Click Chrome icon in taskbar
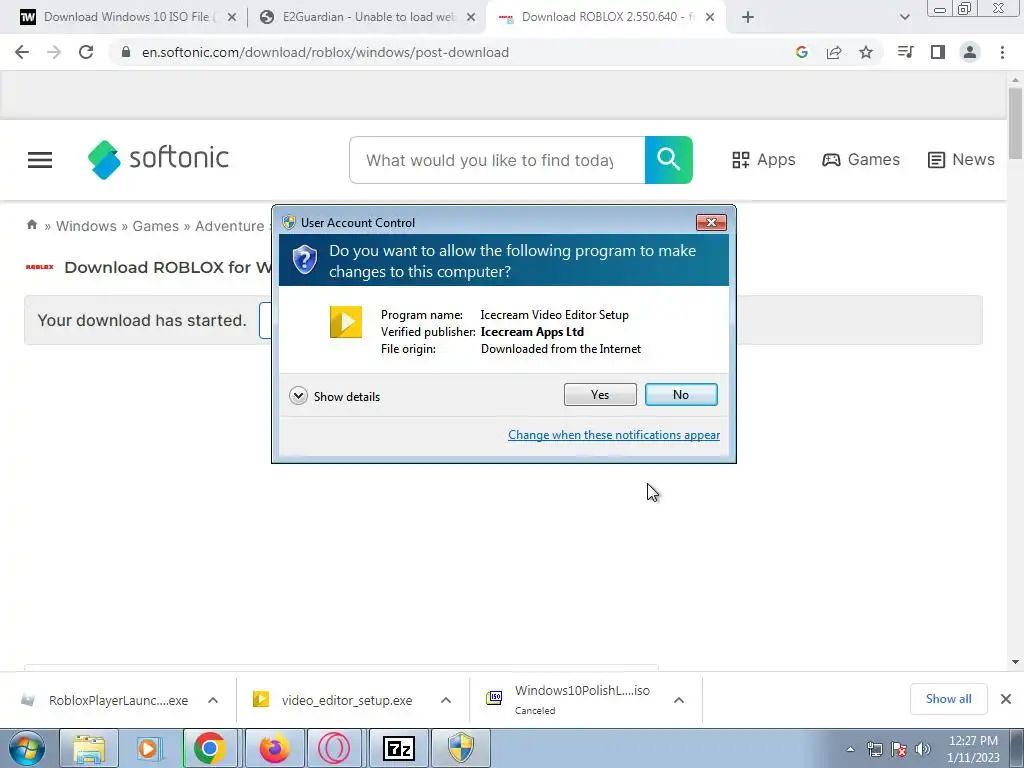 click(210, 748)
